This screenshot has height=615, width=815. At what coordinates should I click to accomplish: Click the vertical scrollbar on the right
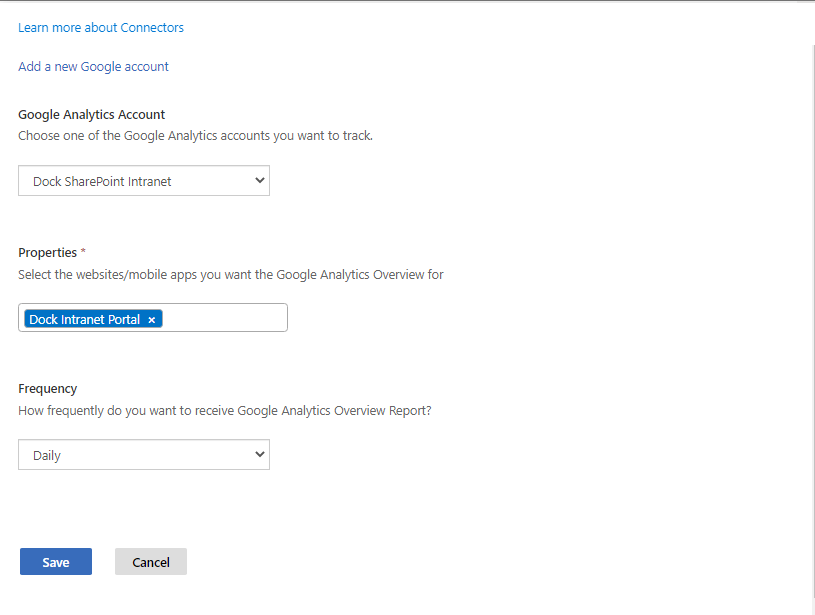pyautogui.click(x=812, y=322)
